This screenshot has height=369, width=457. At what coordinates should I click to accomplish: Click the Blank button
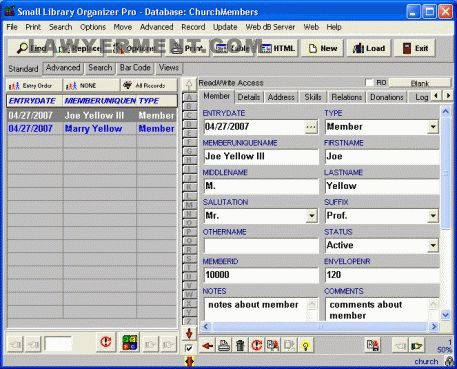[420, 83]
